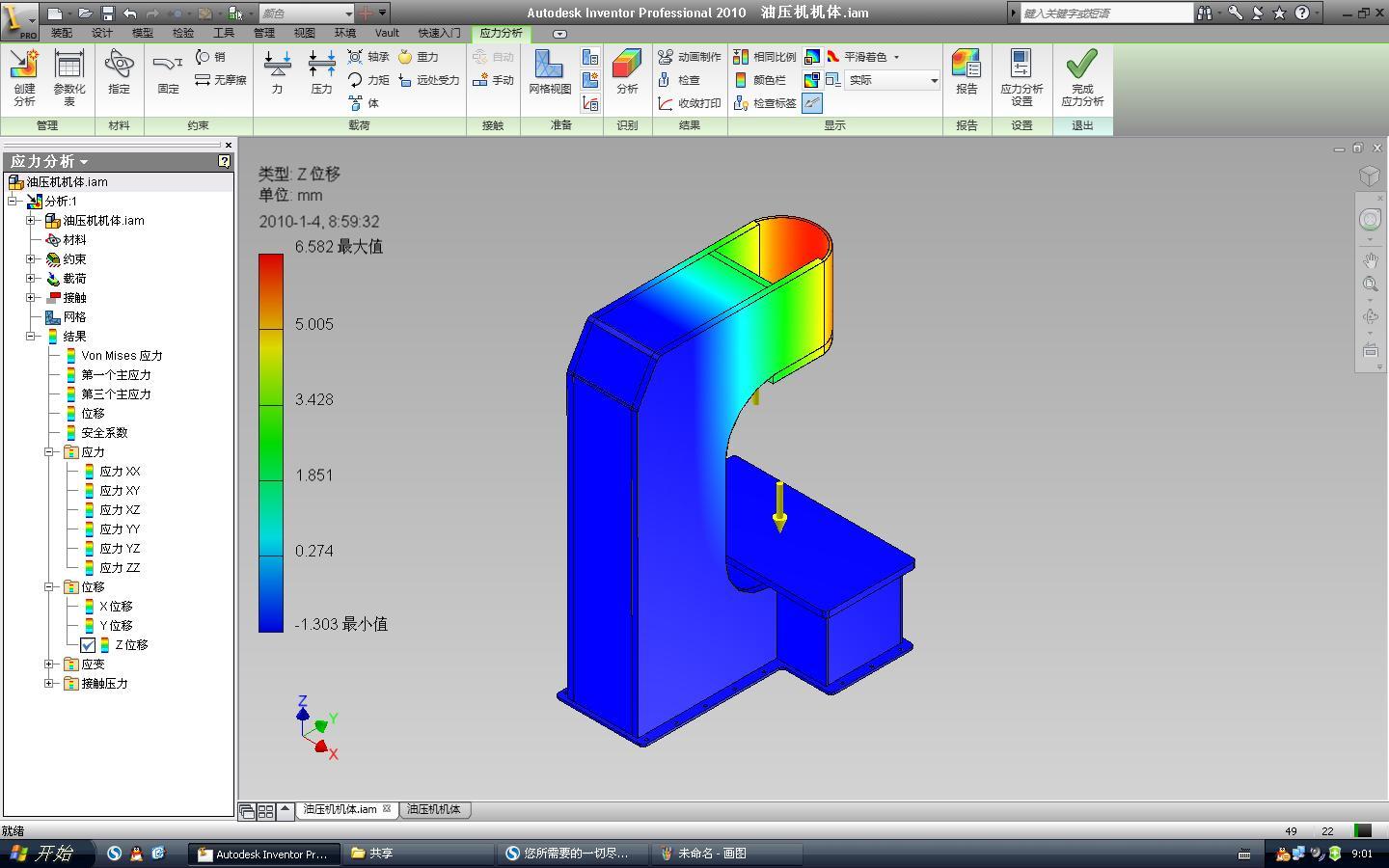Run the 分析 simulate command
Image resolution: width=1389 pixels, height=868 pixels.
tap(627, 73)
